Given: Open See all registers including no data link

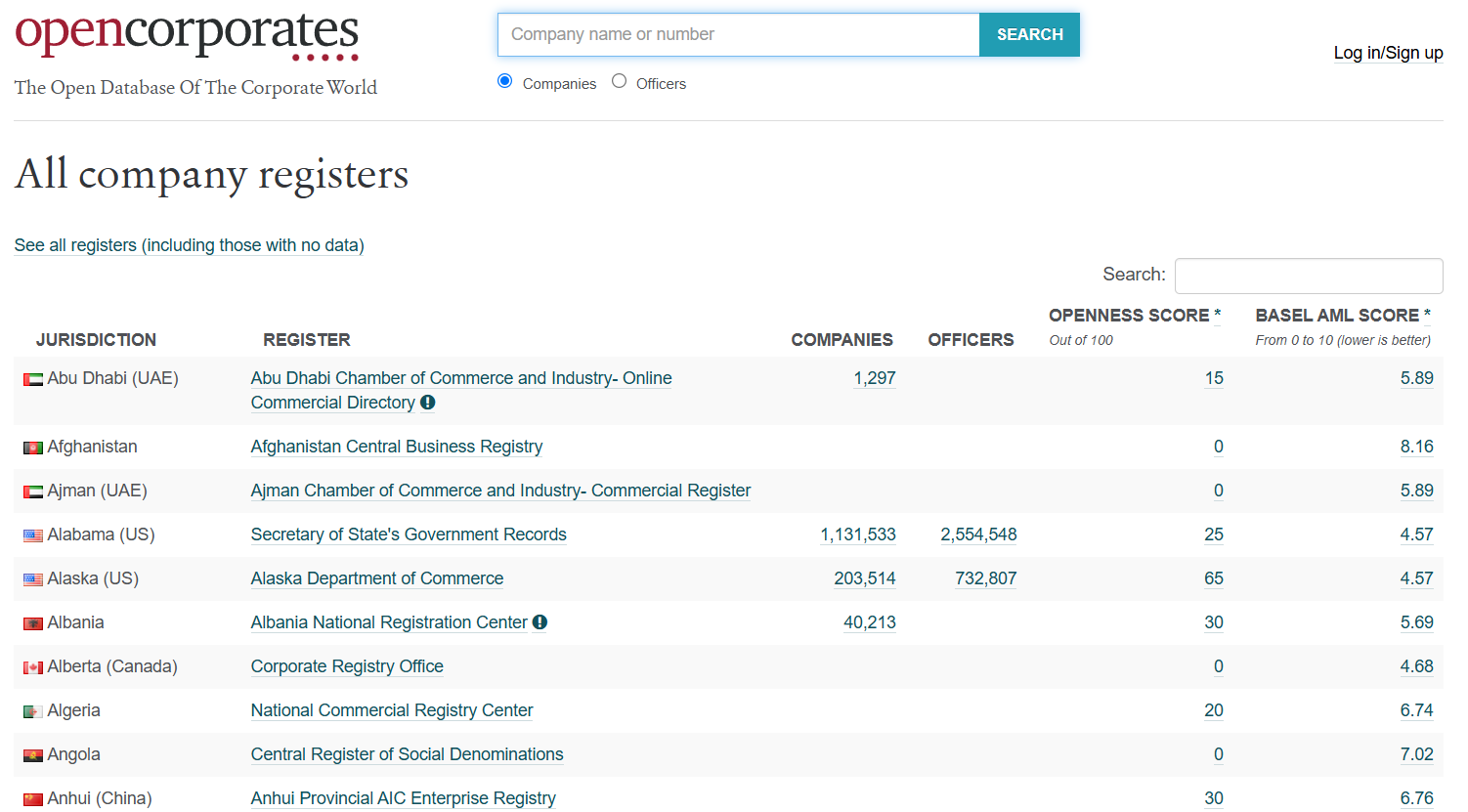Looking at the screenshot, I should click(x=190, y=245).
